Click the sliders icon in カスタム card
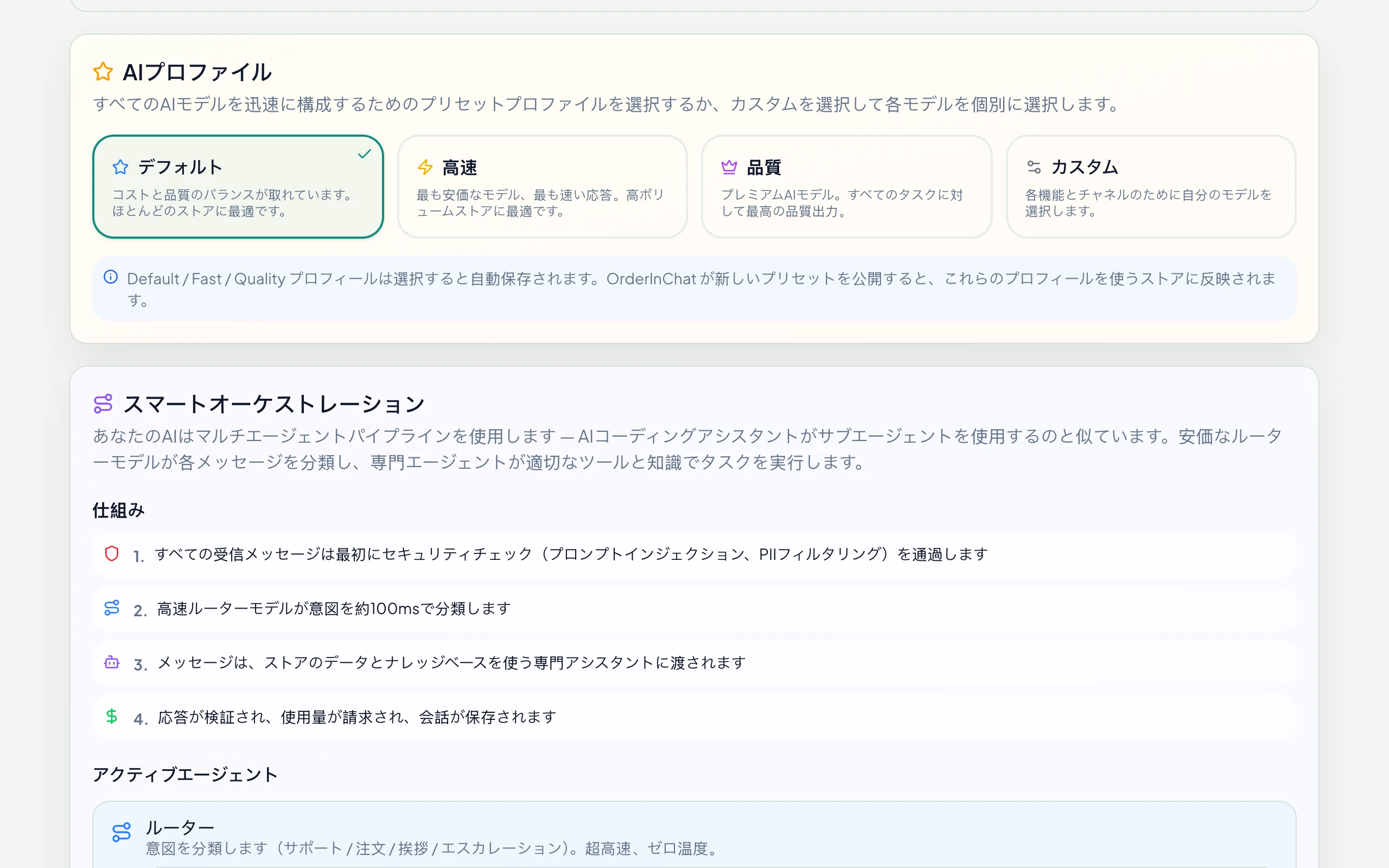The width and height of the screenshot is (1389, 868). click(1034, 167)
